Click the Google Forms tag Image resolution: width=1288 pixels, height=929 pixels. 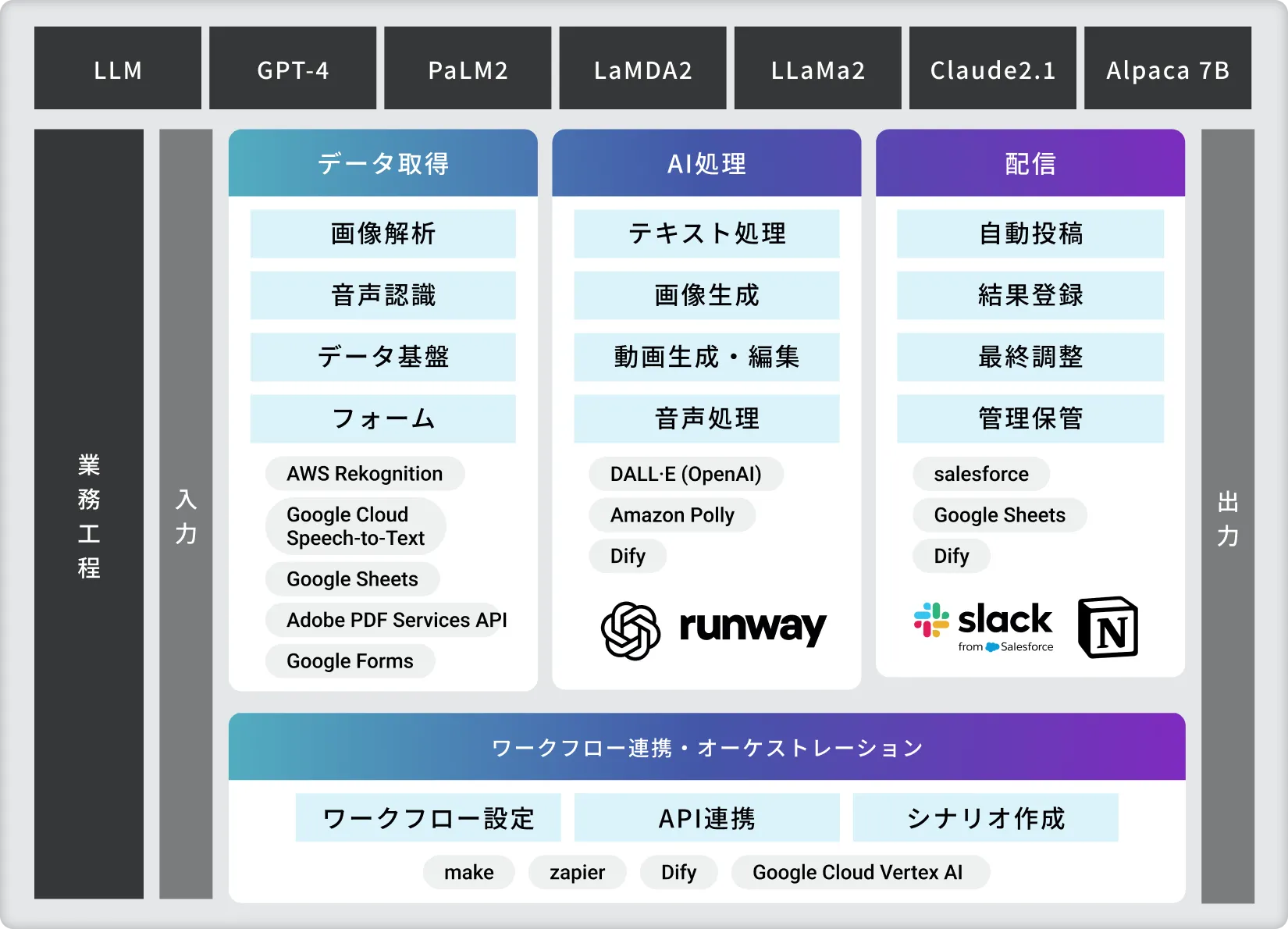pyautogui.click(x=350, y=661)
